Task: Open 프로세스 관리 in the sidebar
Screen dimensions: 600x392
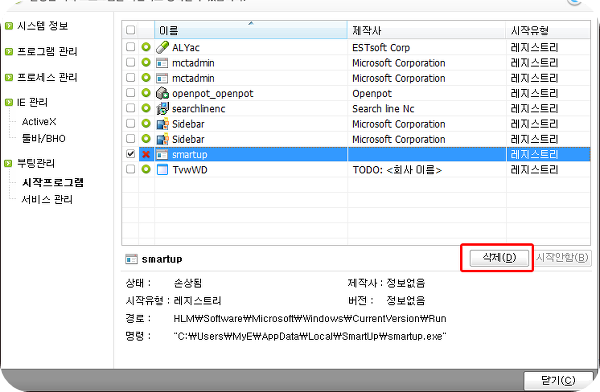Action: [x=47, y=77]
